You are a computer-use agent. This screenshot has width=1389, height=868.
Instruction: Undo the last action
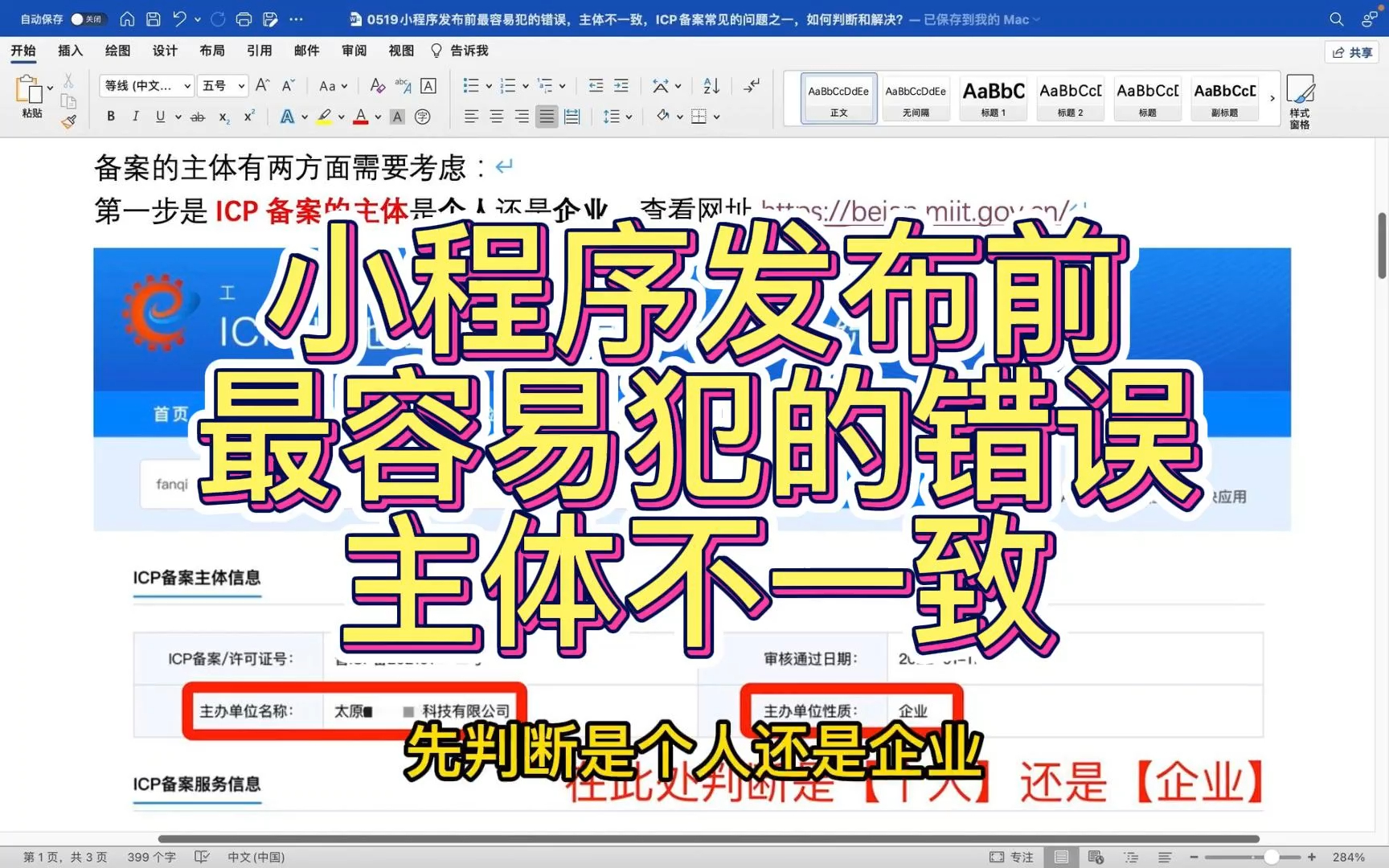tap(180, 19)
